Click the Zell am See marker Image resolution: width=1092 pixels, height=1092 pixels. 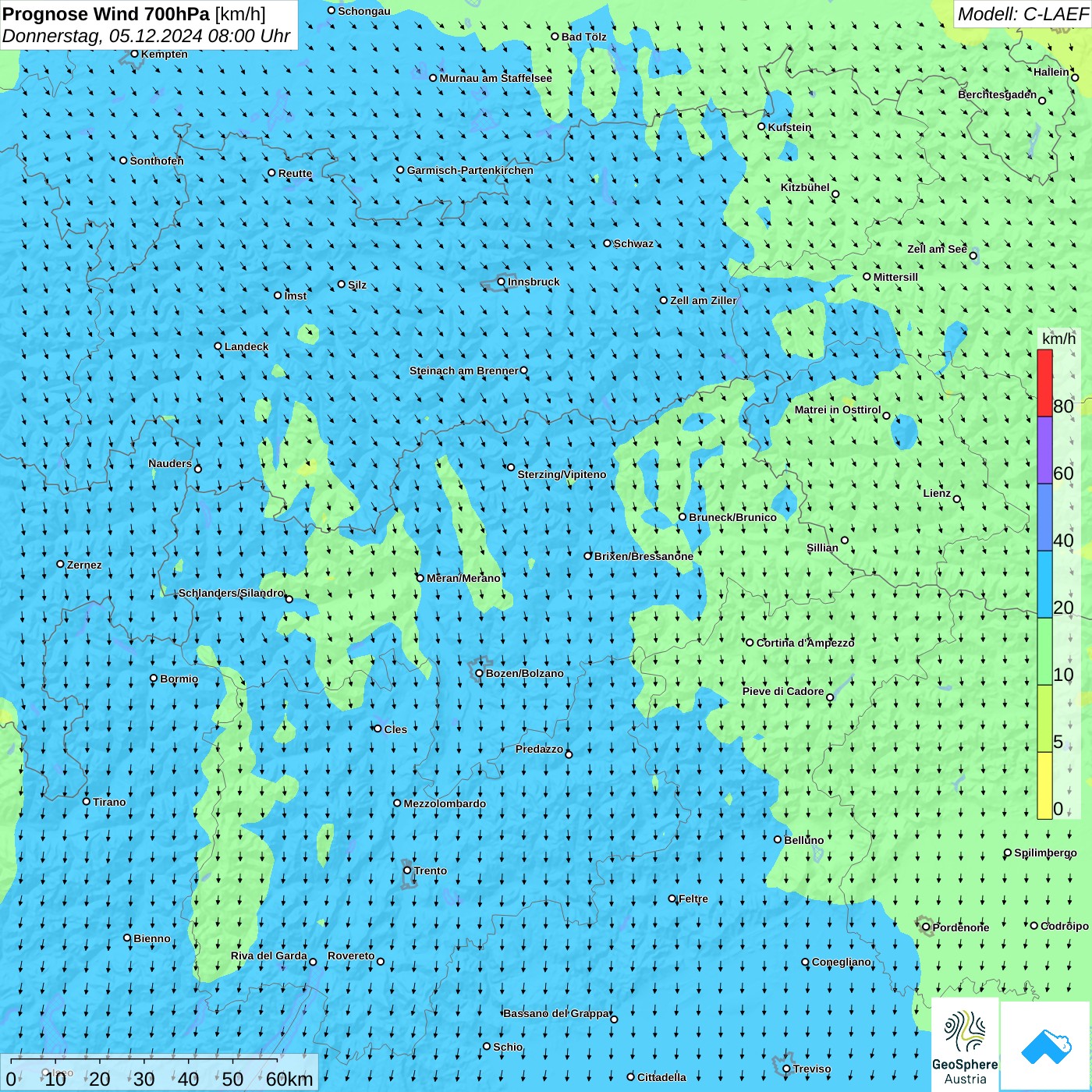973,255
